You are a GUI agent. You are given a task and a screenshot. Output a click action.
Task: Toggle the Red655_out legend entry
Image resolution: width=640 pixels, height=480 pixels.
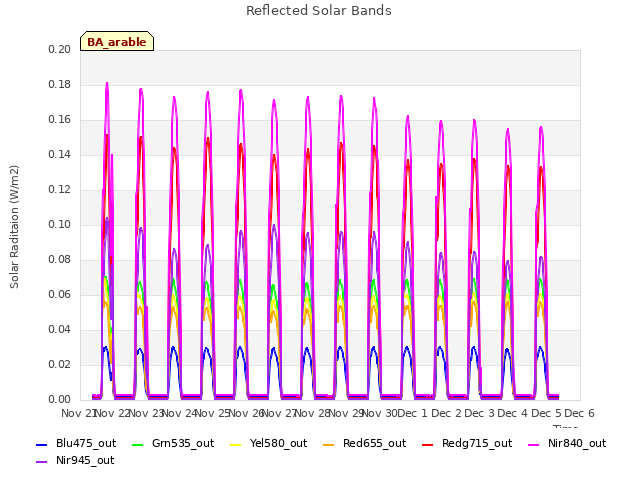[365, 443]
